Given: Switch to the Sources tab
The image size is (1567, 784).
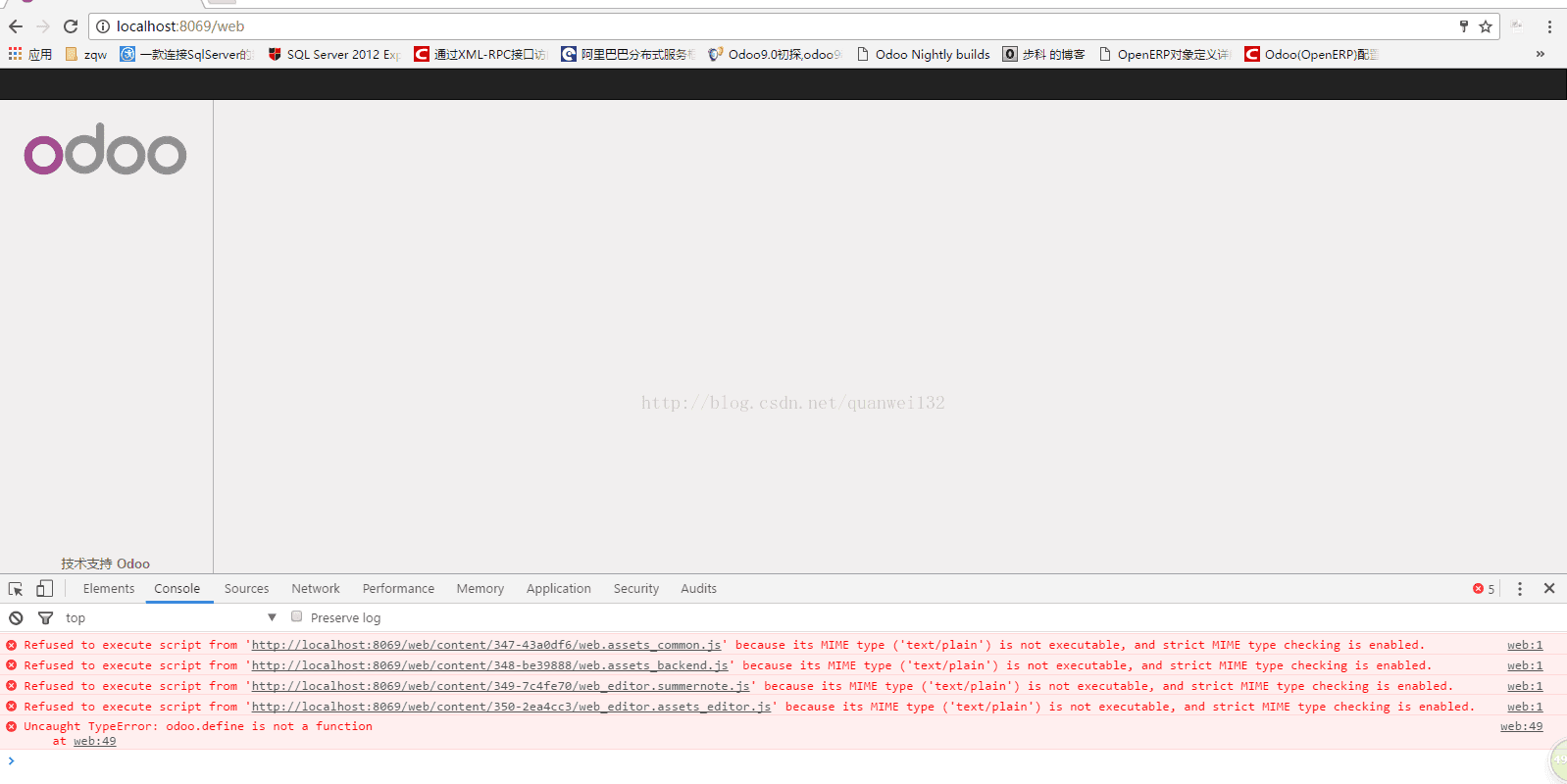Looking at the screenshot, I should (x=246, y=589).
